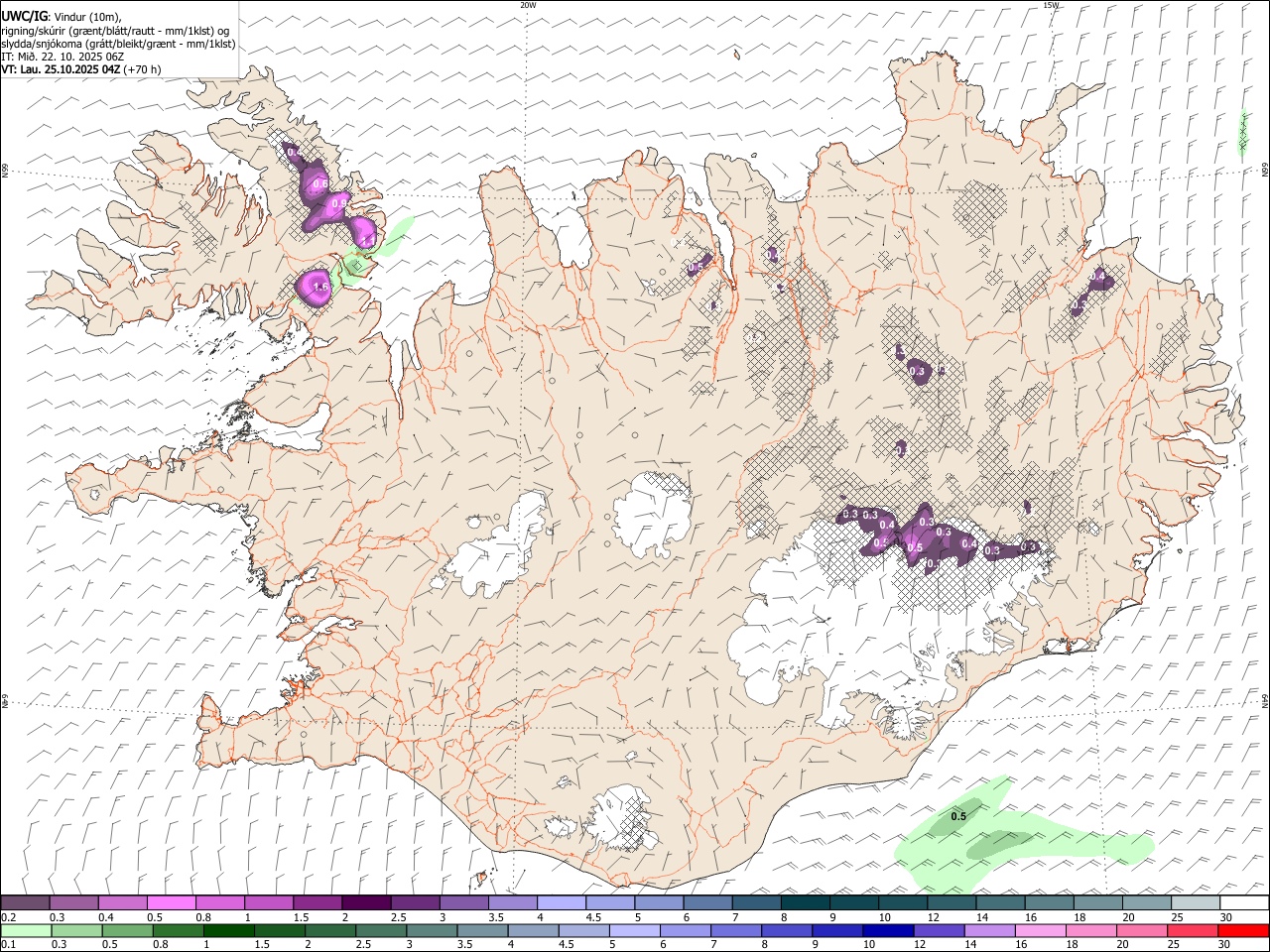This screenshot has width=1270, height=952.
Task: Pick snow scale swatch between 8 and 9
Action: tap(805, 903)
